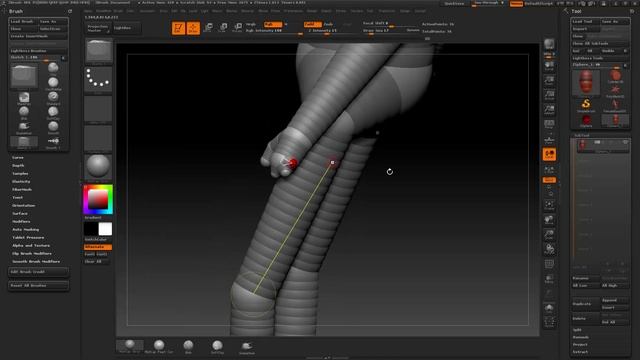This screenshot has width=640, height=360.
Task: Click the right shelf Rotate view icon
Action: click(549, 249)
